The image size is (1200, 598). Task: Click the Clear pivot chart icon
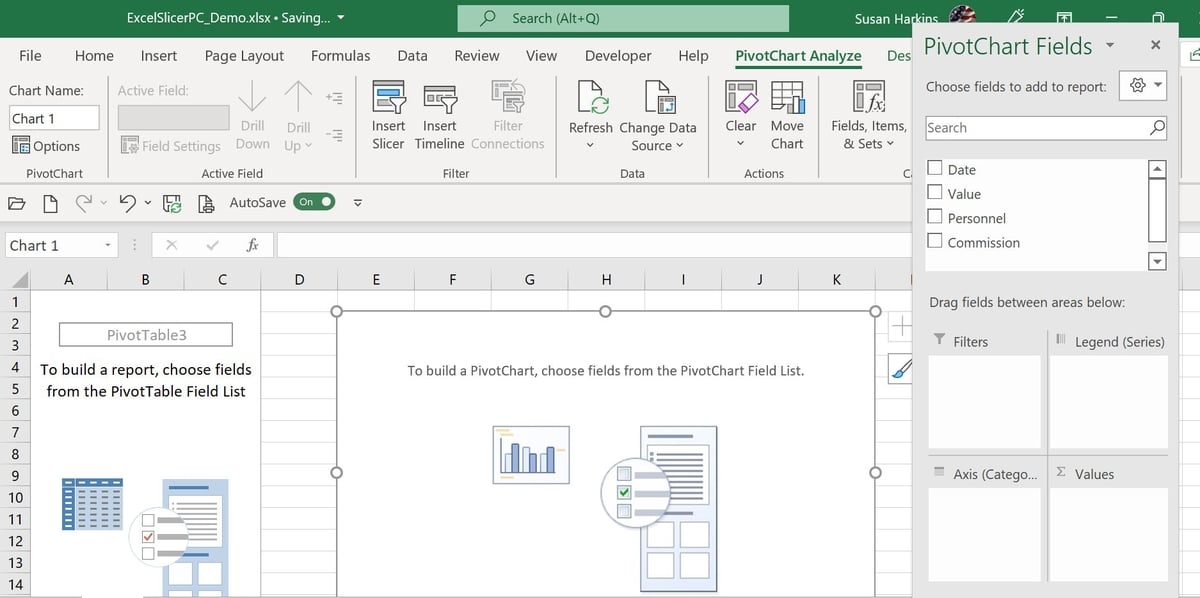pyautogui.click(x=741, y=96)
